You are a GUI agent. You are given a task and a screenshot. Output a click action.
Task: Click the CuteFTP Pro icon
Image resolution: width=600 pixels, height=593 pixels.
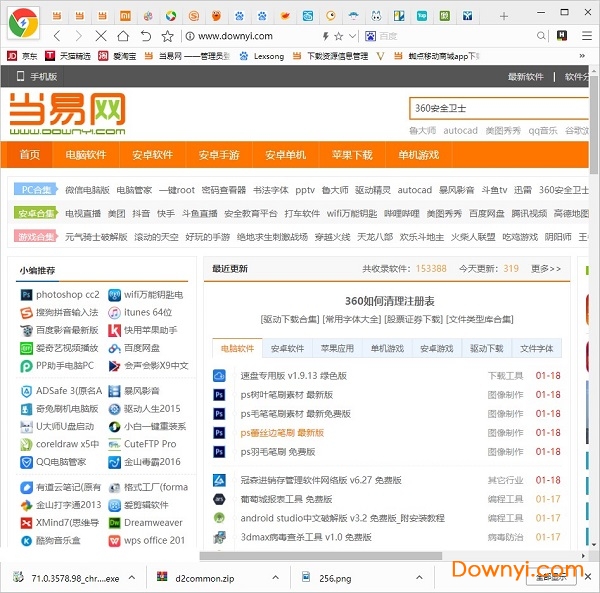click(113, 444)
